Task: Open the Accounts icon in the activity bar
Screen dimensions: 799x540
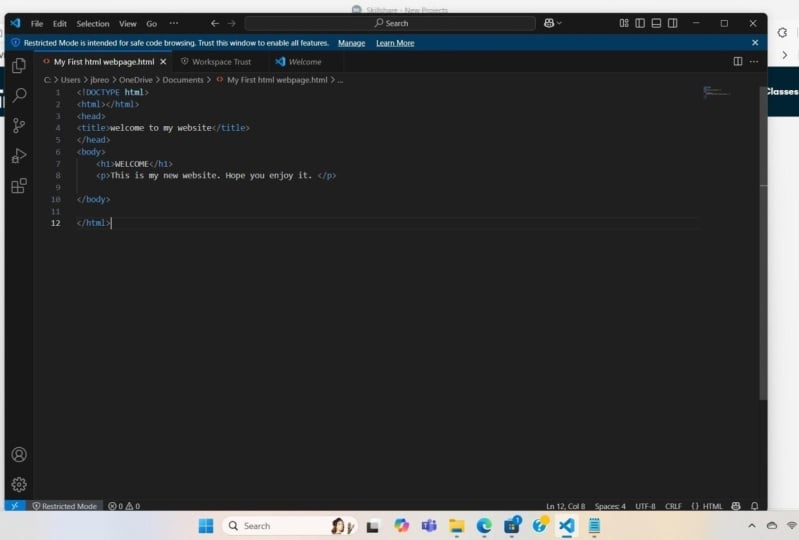Action: 19,454
